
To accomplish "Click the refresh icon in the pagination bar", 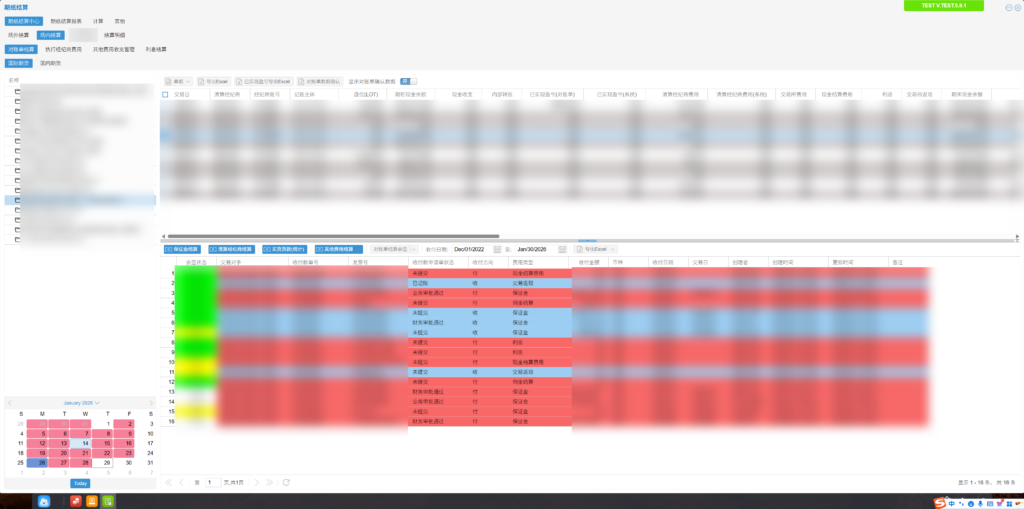I will click(287, 482).
